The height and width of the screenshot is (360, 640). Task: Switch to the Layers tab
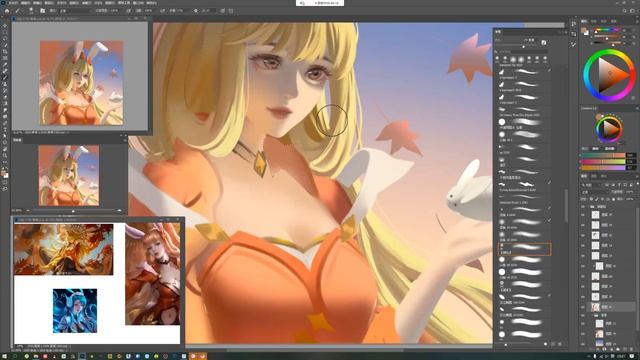584,176
